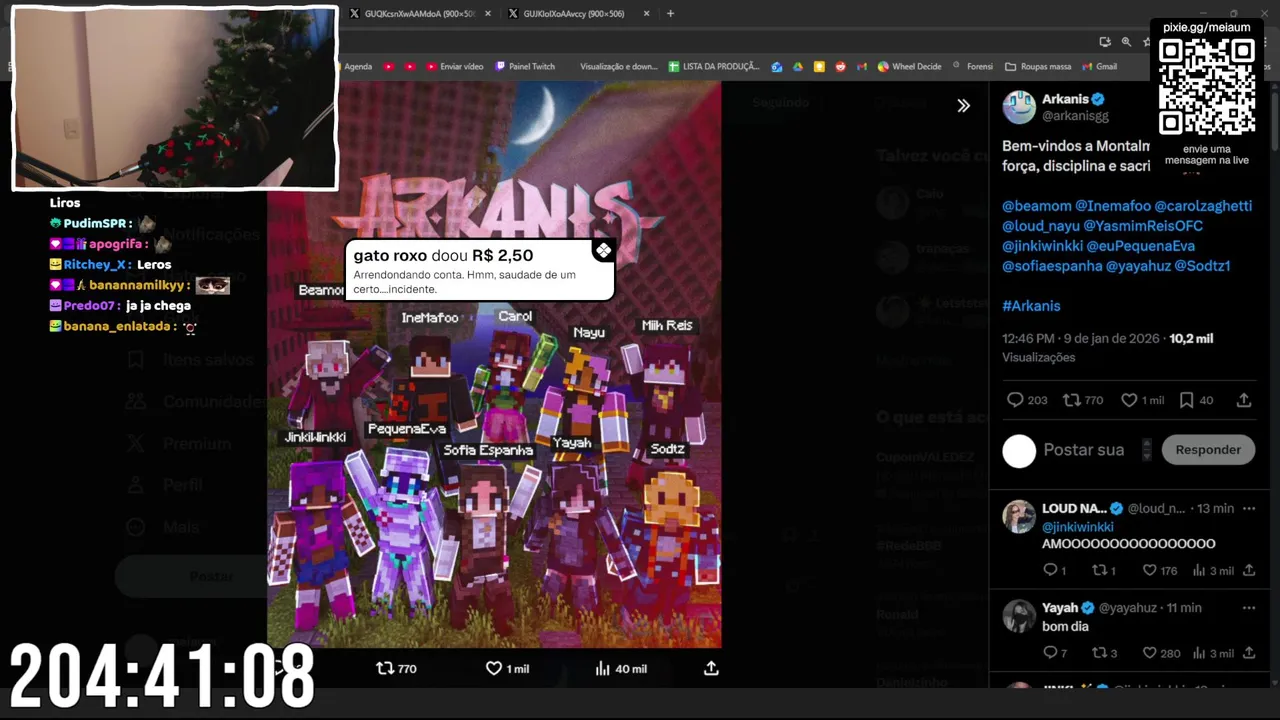Image resolution: width=1280 pixels, height=720 pixels.
Task: Select '10,2 mil' views text
Action: [1191, 339]
